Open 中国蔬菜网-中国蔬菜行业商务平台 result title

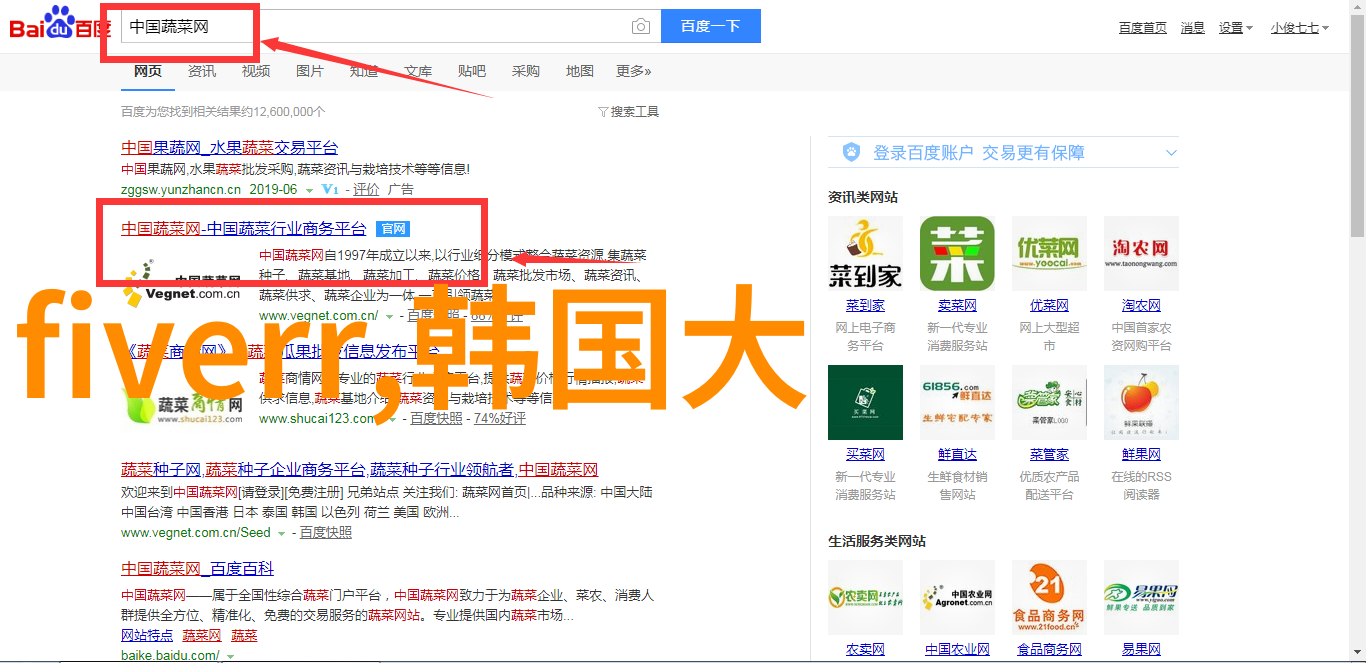coord(244,229)
